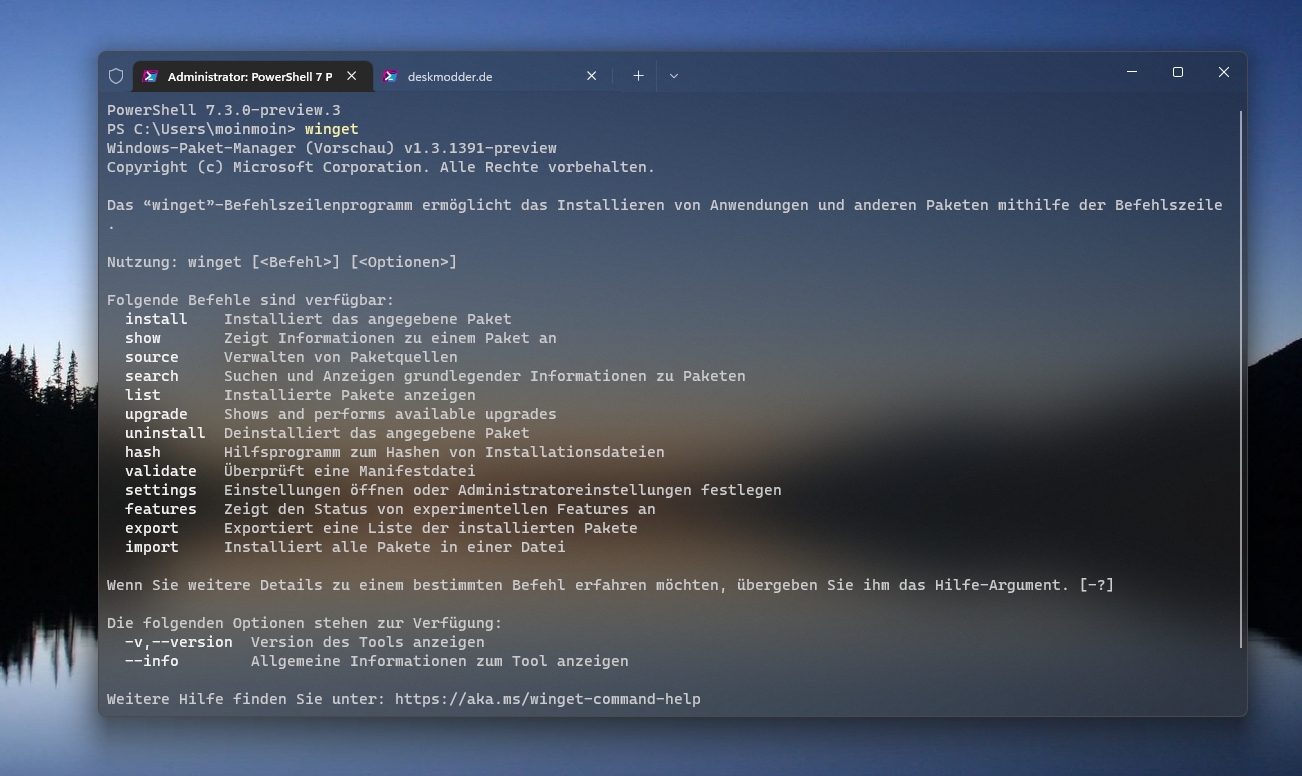
Task: Click the typed 'winget' command text
Action: click(331, 129)
